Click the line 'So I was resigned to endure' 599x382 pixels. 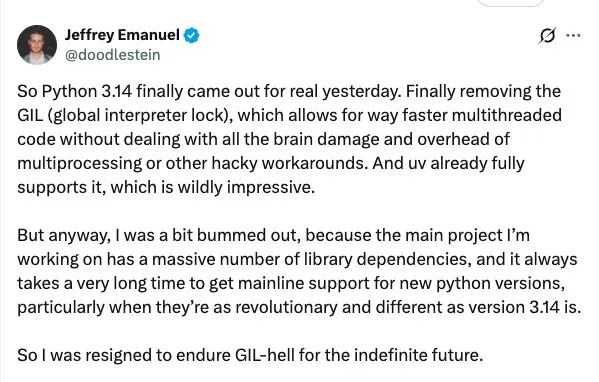coord(250,355)
